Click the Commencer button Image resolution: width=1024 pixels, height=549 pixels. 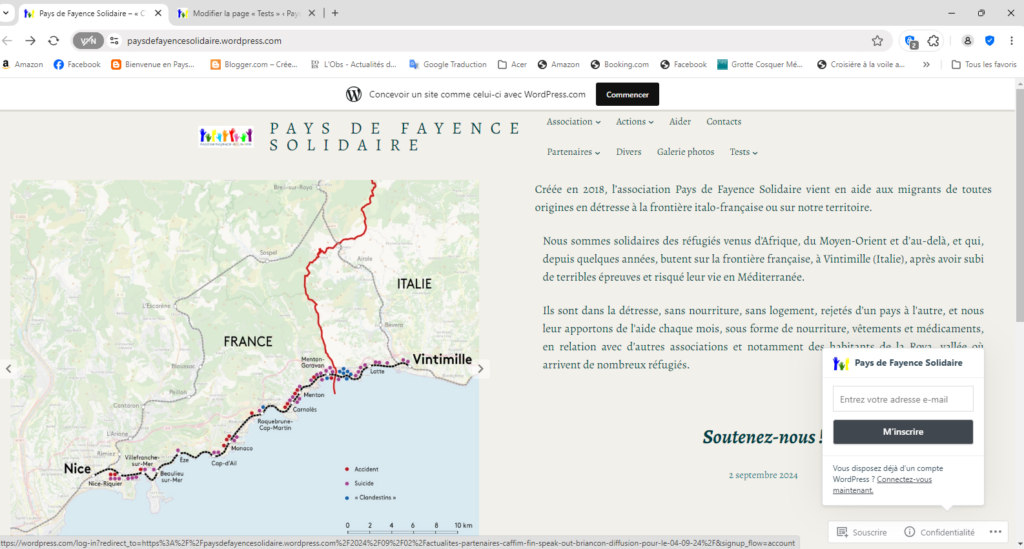(x=627, y=94)
